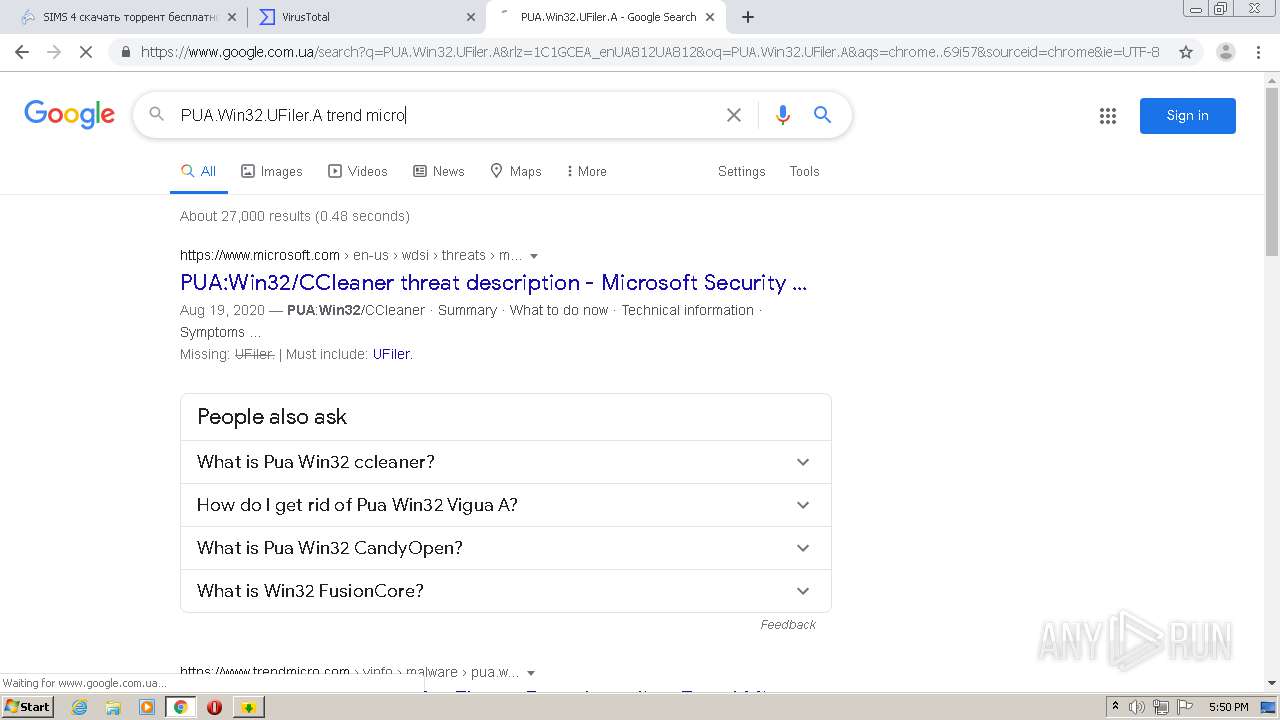
Task: Stop page loading with the X button
Action: click(86, 52)
